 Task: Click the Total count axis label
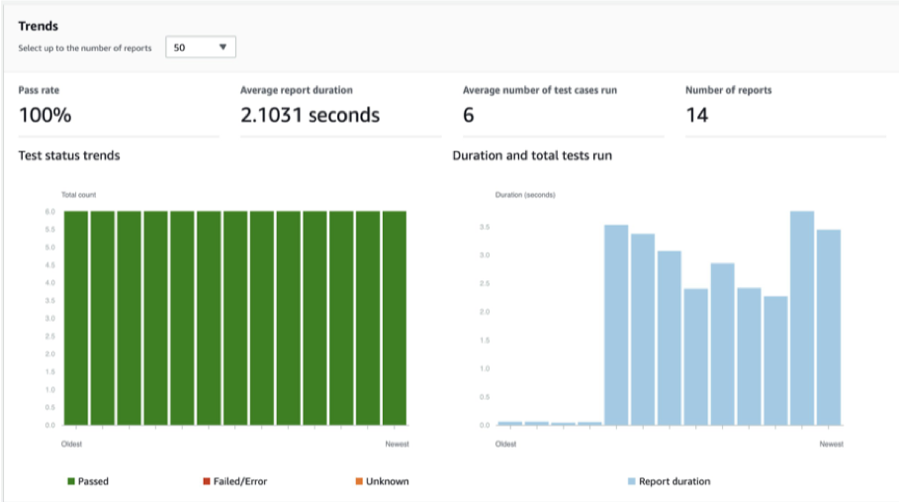pos(79,195)
